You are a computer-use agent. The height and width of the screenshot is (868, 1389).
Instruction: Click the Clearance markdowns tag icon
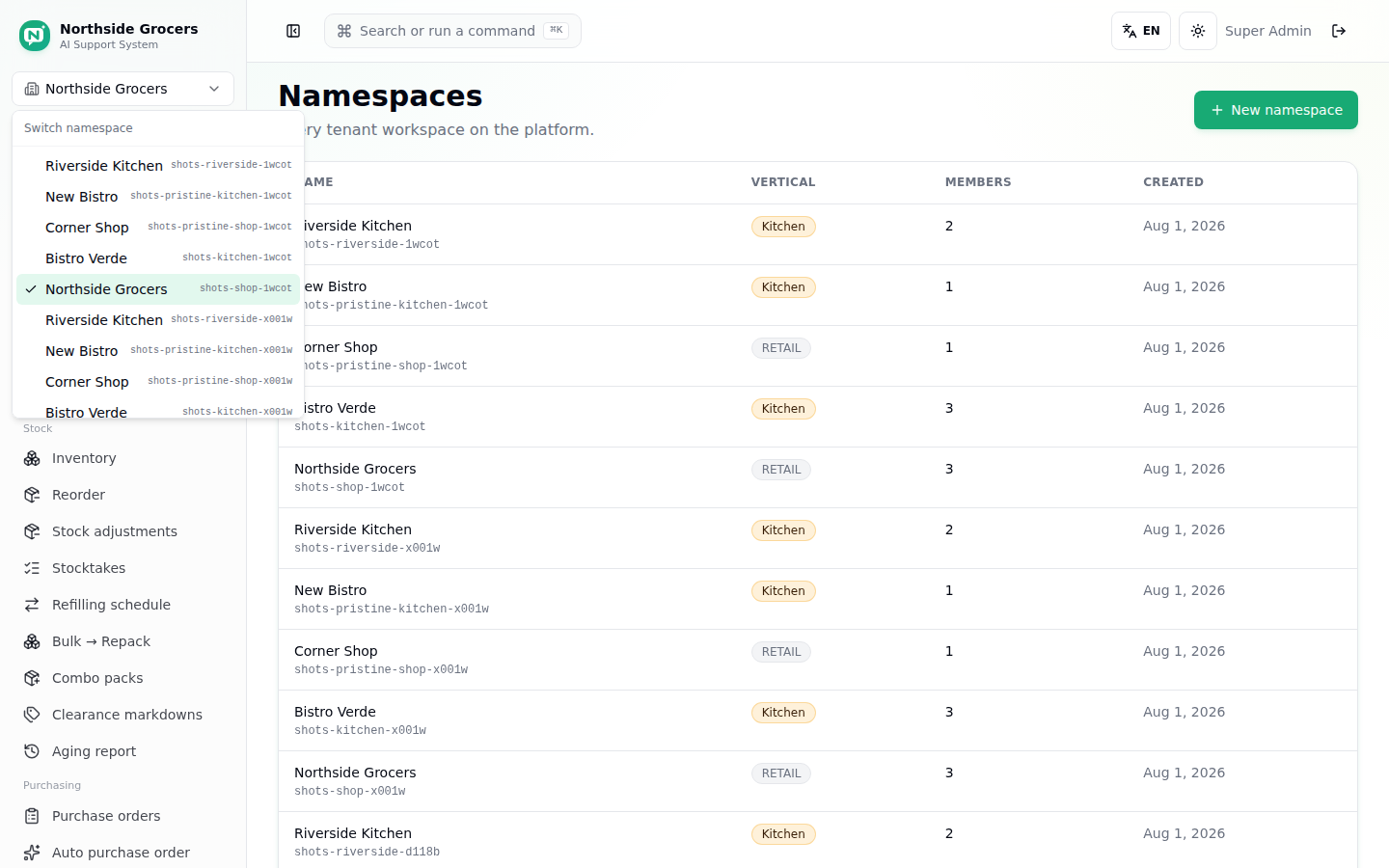(32, 715)
